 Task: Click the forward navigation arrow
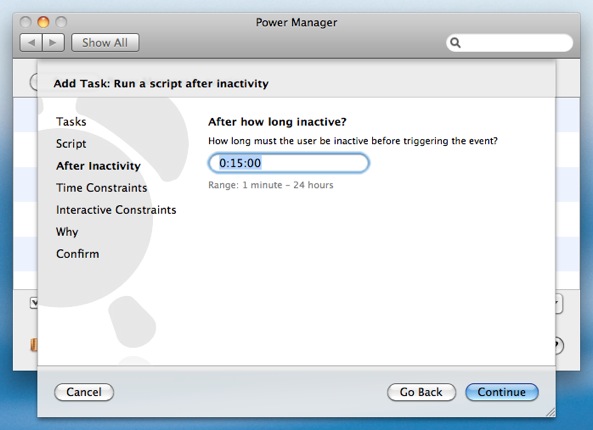point(53,42)
